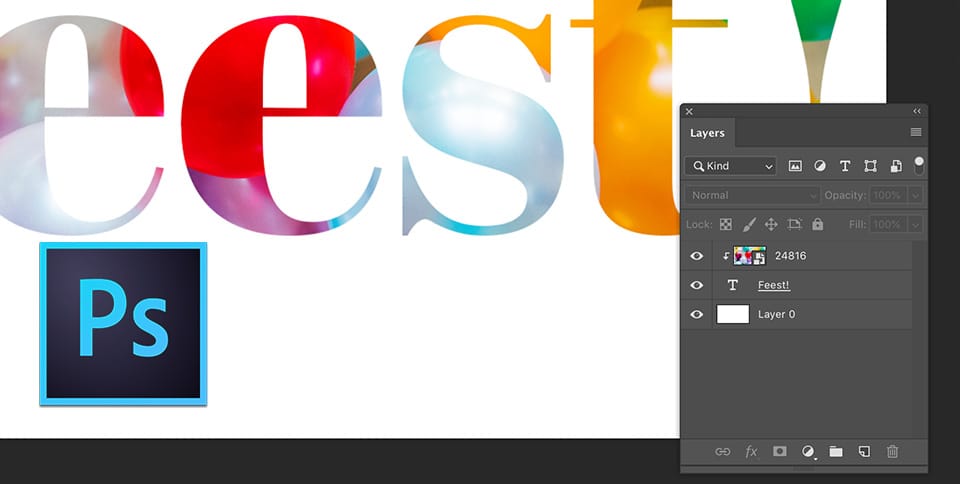Viewport: 960px width, 484px height.
Task: Click the Link layers icon
Action: click(x=723, y=452)
